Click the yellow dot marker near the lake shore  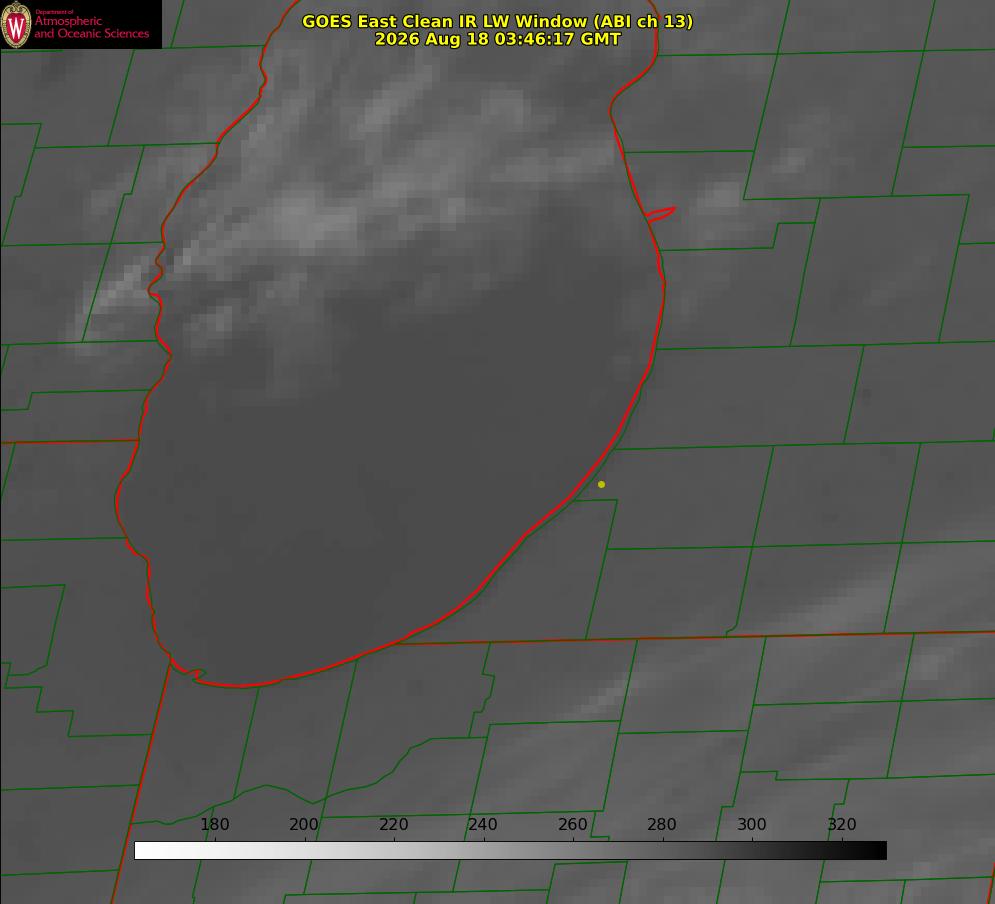click(602, 485)
